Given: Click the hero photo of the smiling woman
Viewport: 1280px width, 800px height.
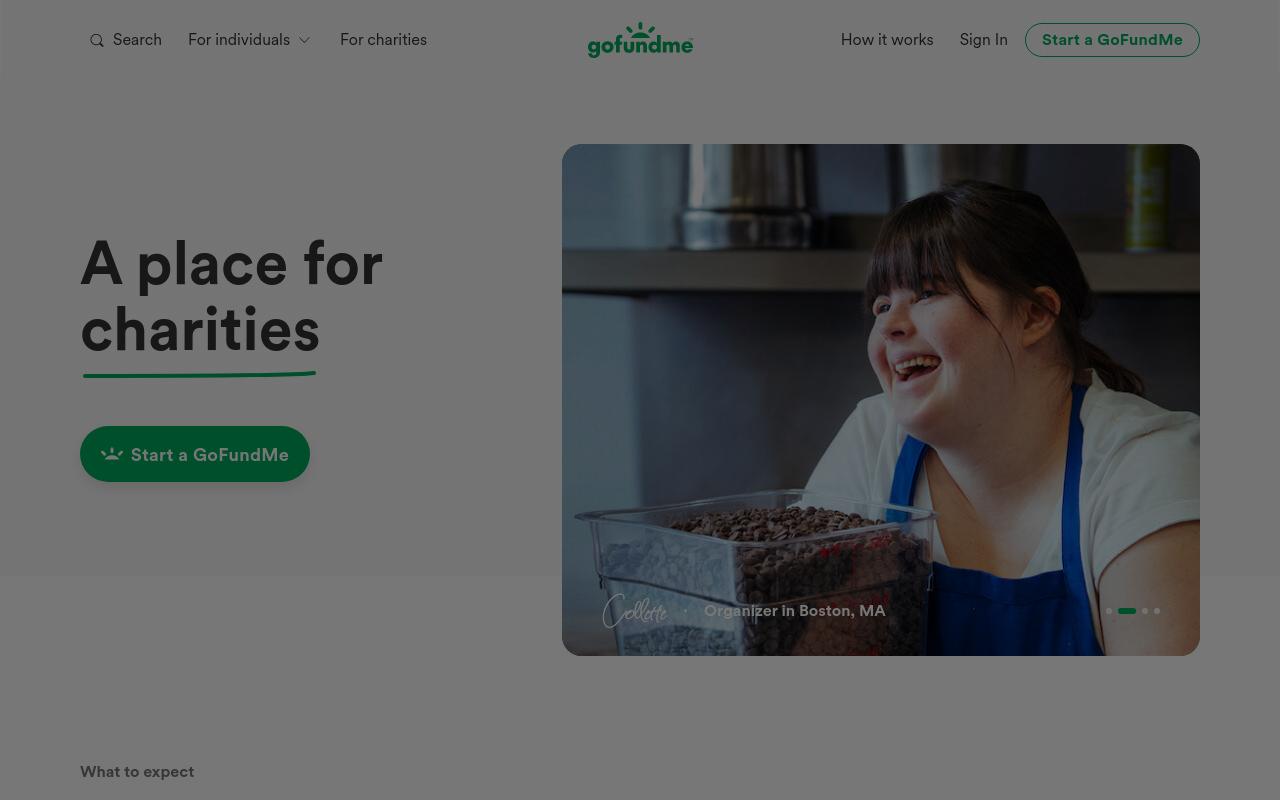Looking at the screenshot, I should click(x=881, y=400).
